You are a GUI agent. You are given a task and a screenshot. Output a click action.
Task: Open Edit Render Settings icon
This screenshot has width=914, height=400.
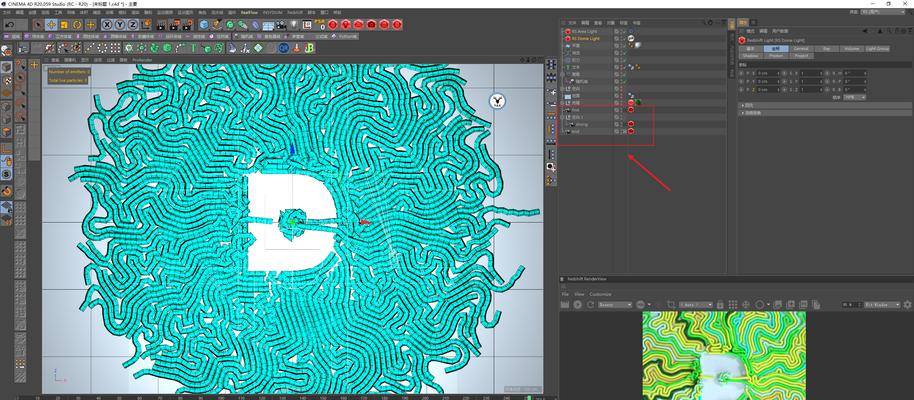(x=187, y=24)
